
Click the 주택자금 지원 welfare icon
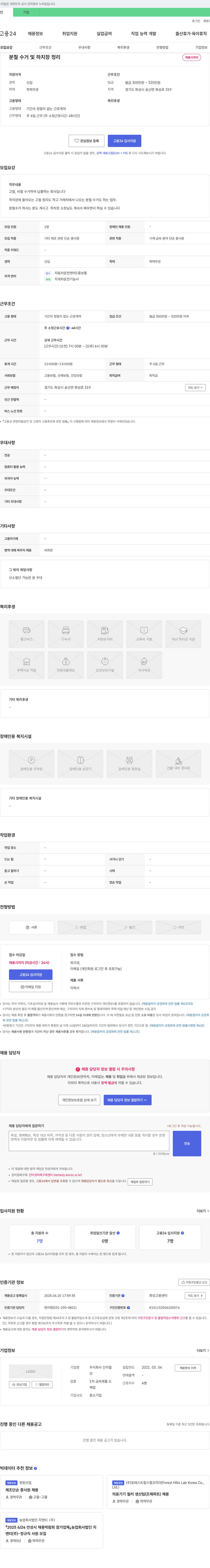[x=26, y=665]
